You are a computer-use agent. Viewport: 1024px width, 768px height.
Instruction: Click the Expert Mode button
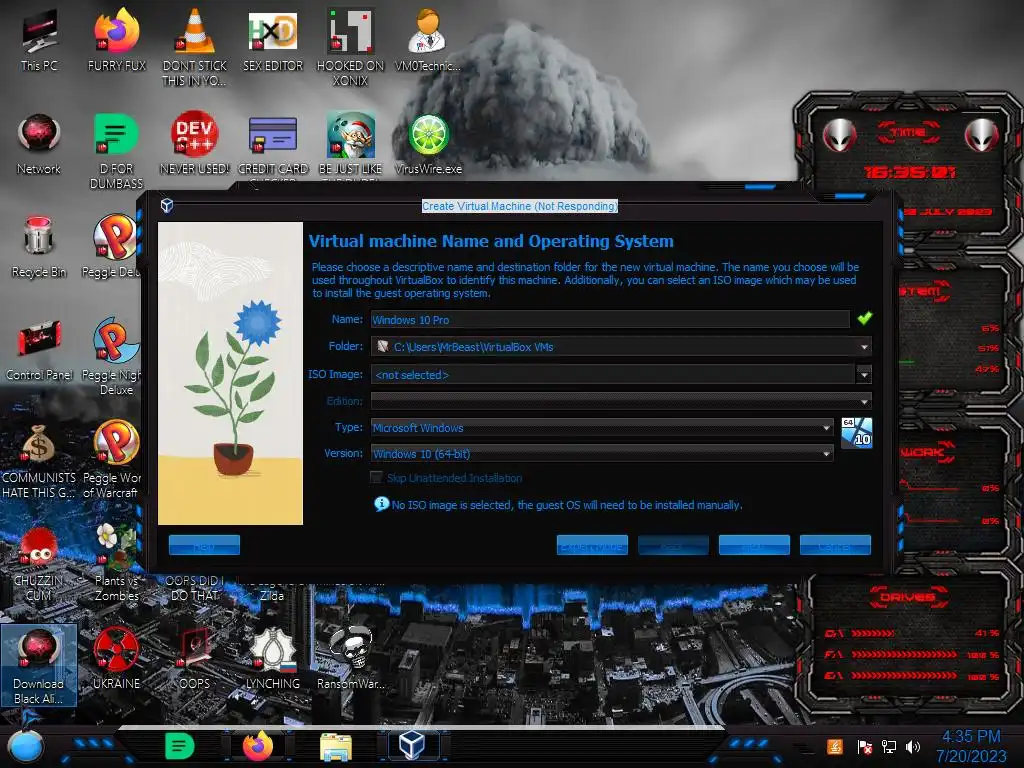[x=592, y=545]
